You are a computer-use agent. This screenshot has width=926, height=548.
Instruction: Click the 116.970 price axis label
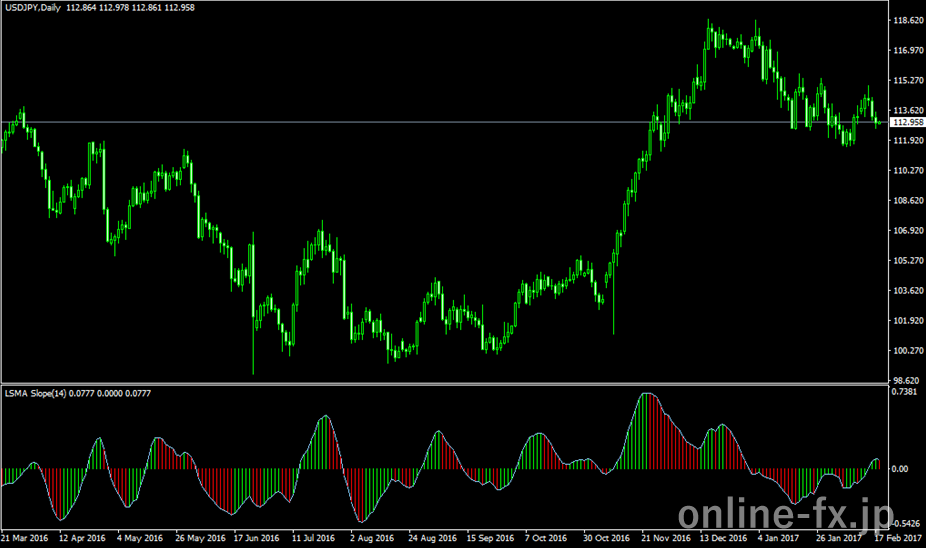pyautogui.click(x=908, y=50)
